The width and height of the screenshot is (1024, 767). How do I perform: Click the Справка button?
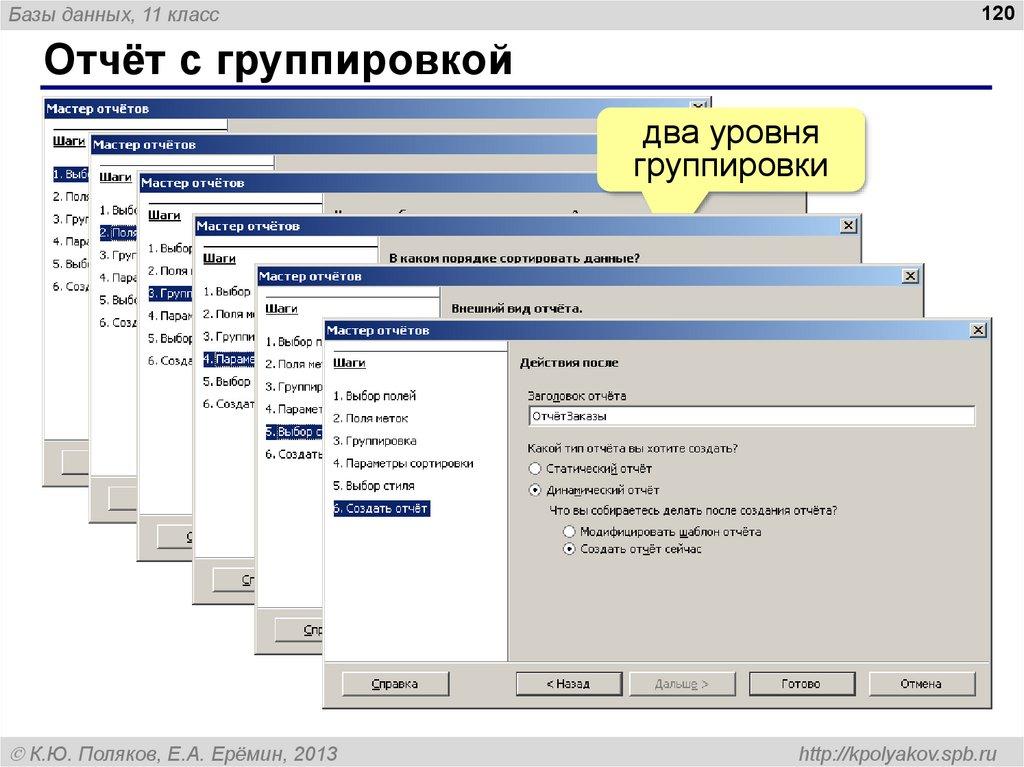[x=395, y=683]
